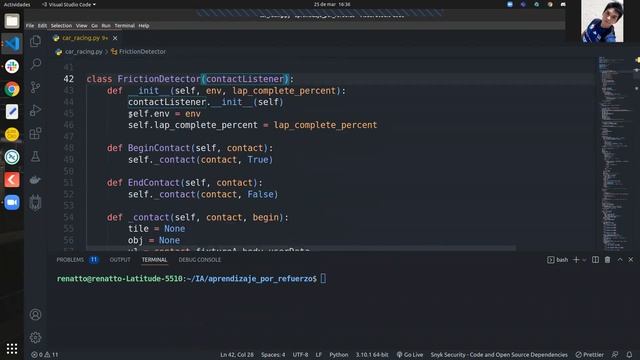Click Ln 42, Col 28 in status bar
Screen dimensions: 640x360
pyautogui.click(x=237, y=355)
